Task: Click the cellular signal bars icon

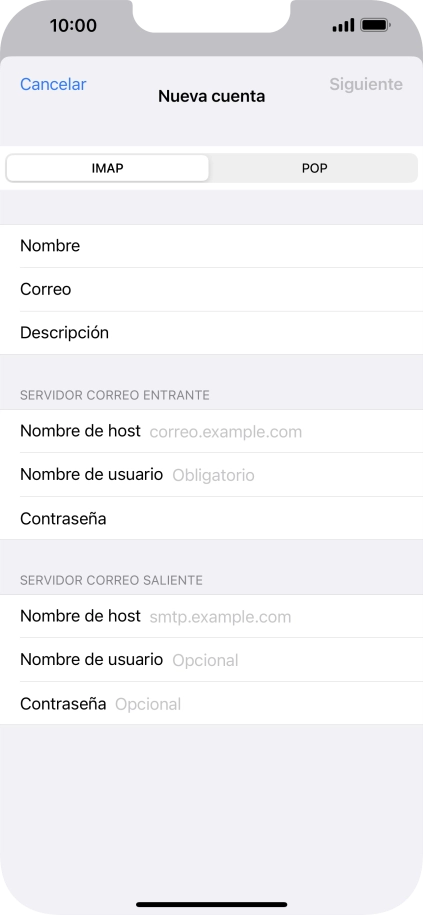Action: 343,25
